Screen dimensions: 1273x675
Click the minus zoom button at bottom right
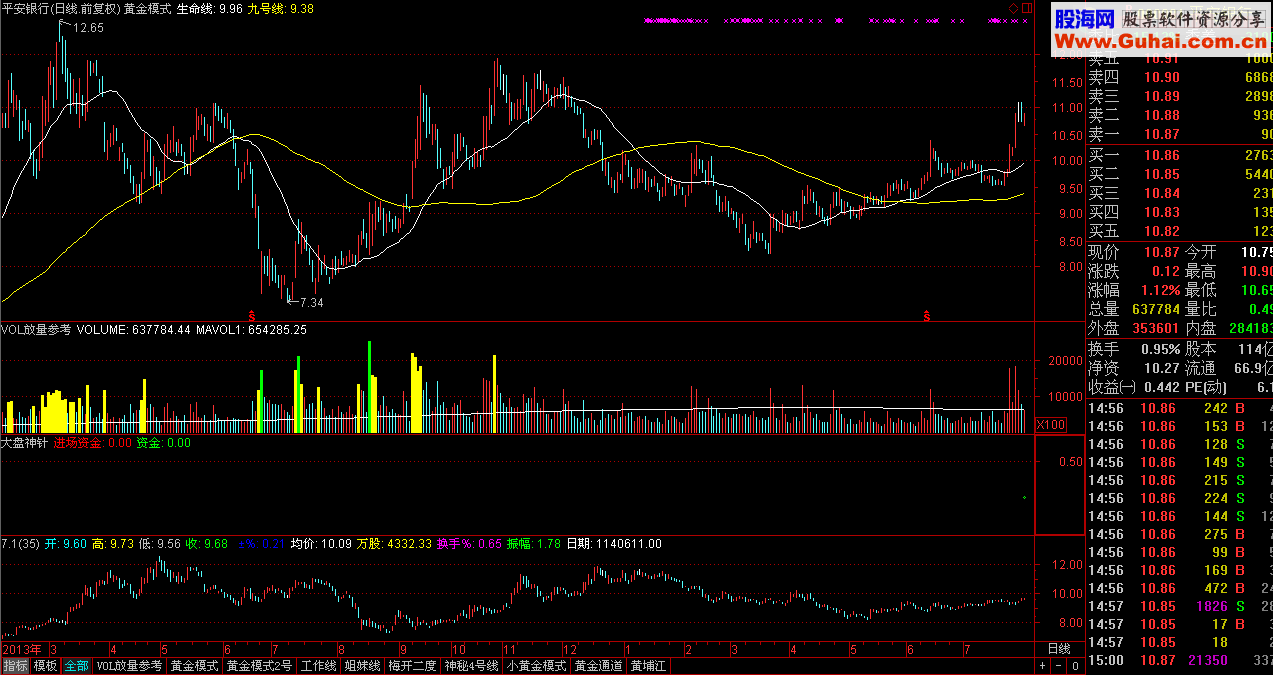pyautogui.click(x=1059, y=666)
